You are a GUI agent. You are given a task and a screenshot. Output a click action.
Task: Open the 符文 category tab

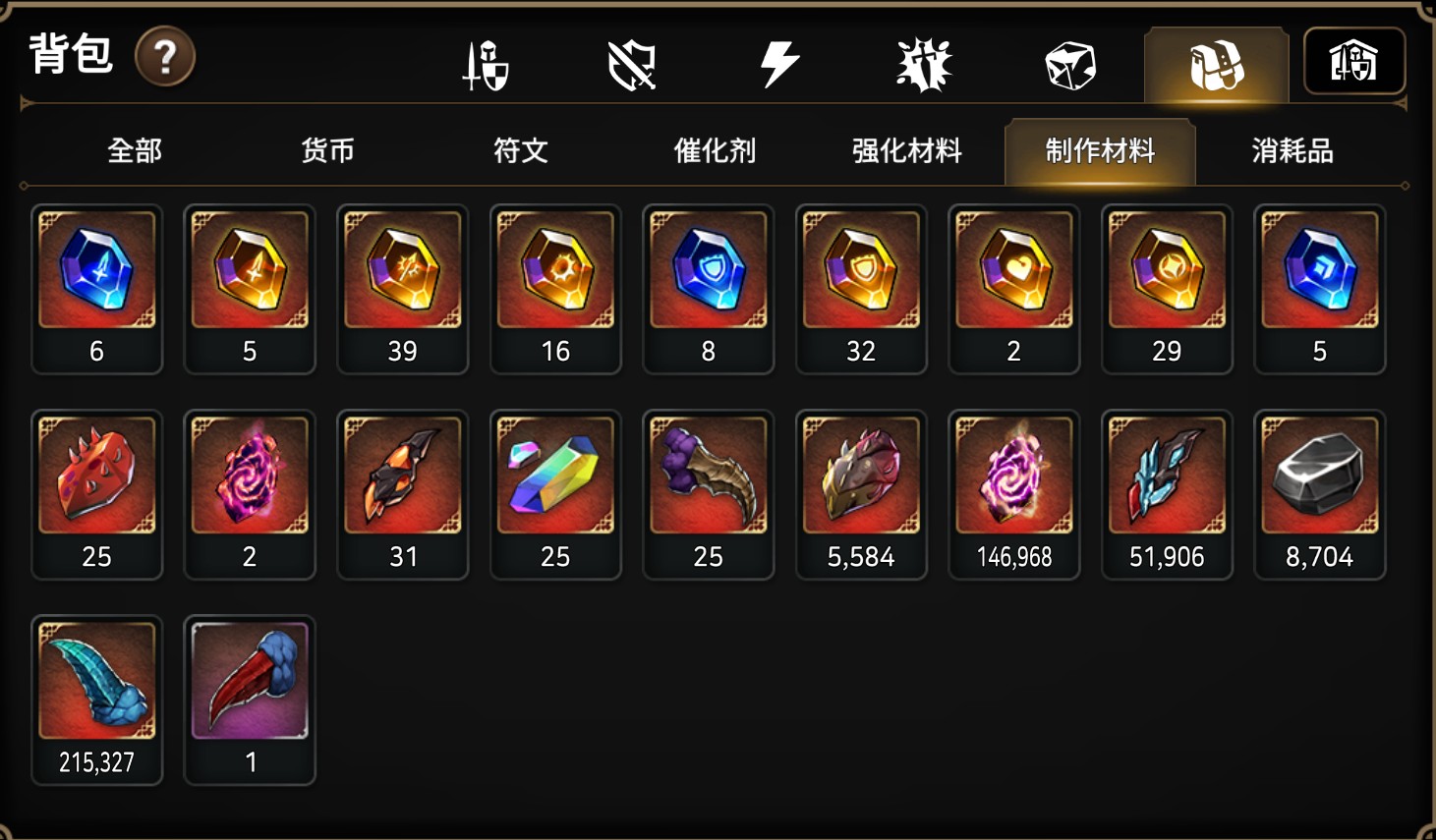520,150
